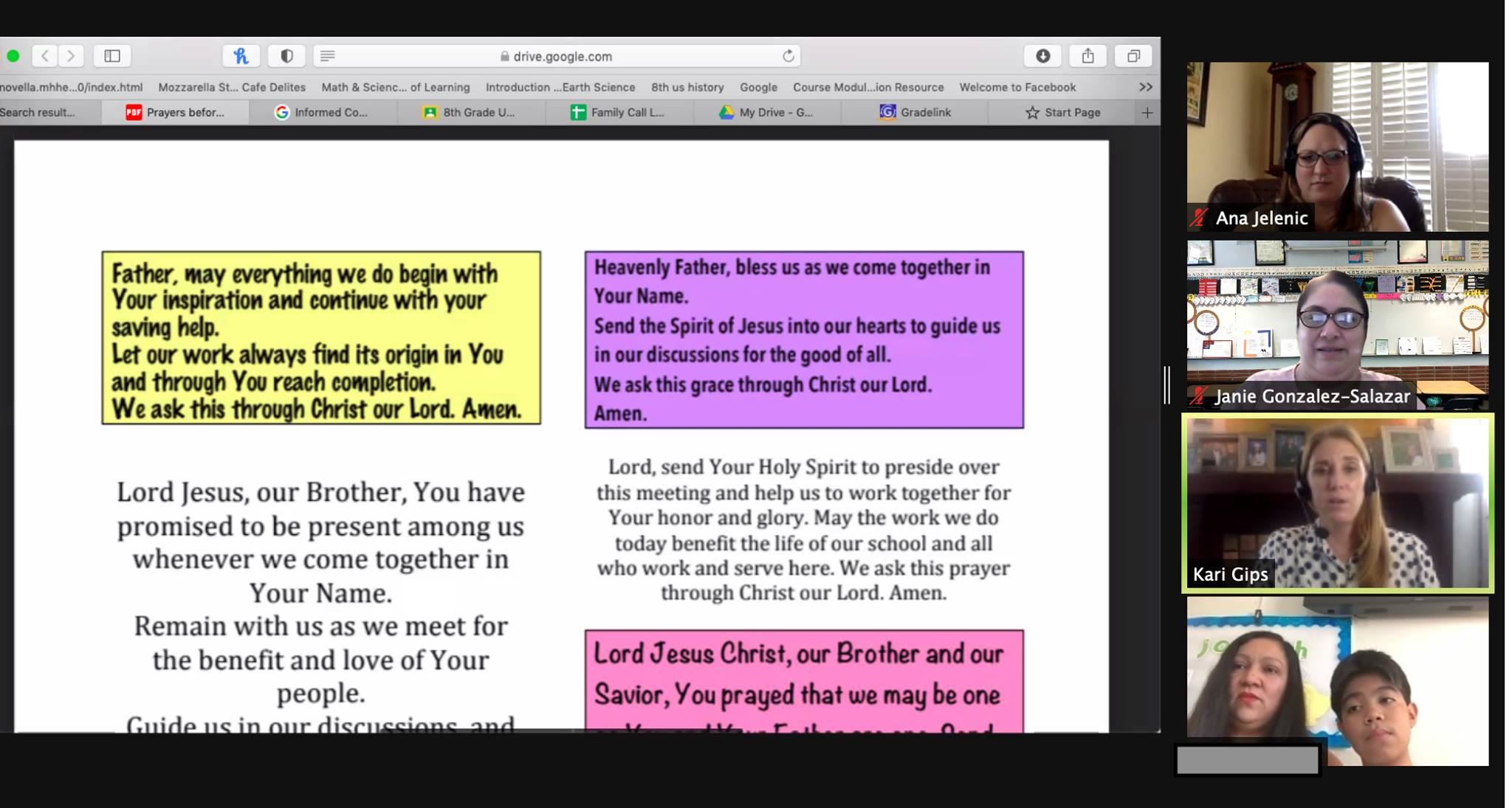
Task: Open the Google bookmark
Action: coord(758,87)
